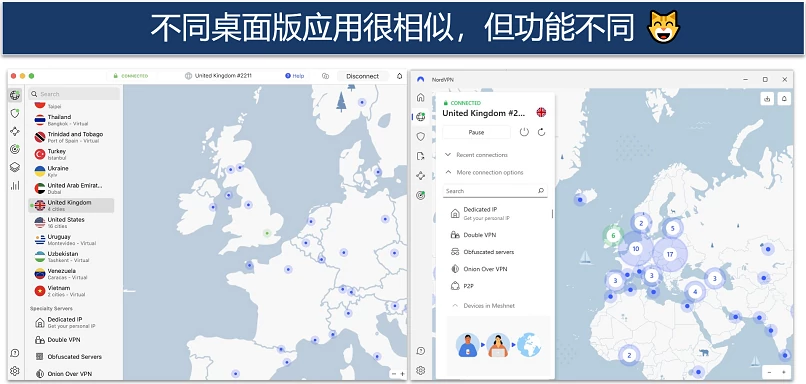Image resolution: width=806 pixels, height=384 pixels.
Task: Open Threat Protection shield in Mac sidebar
Action: pos(15,113)
